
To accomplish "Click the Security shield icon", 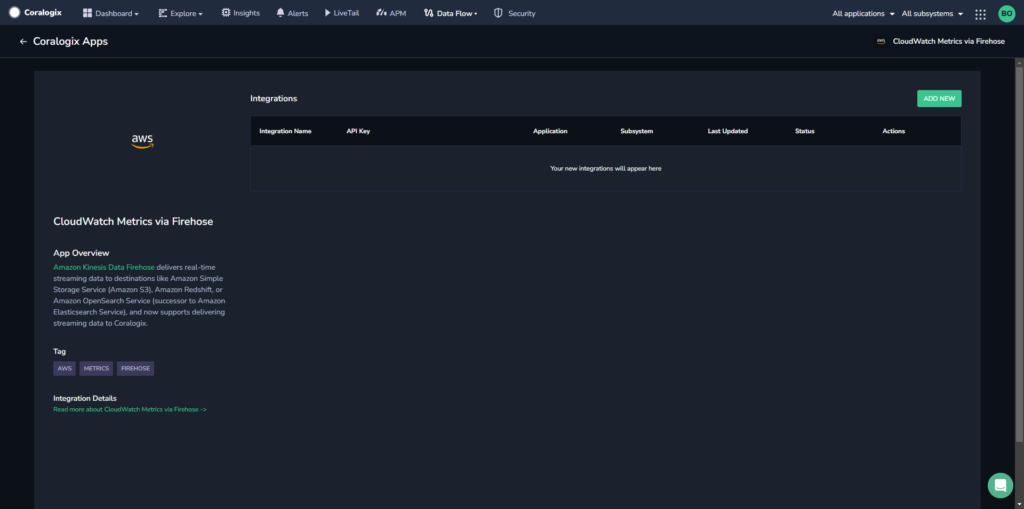I will (x=498, y=12).
